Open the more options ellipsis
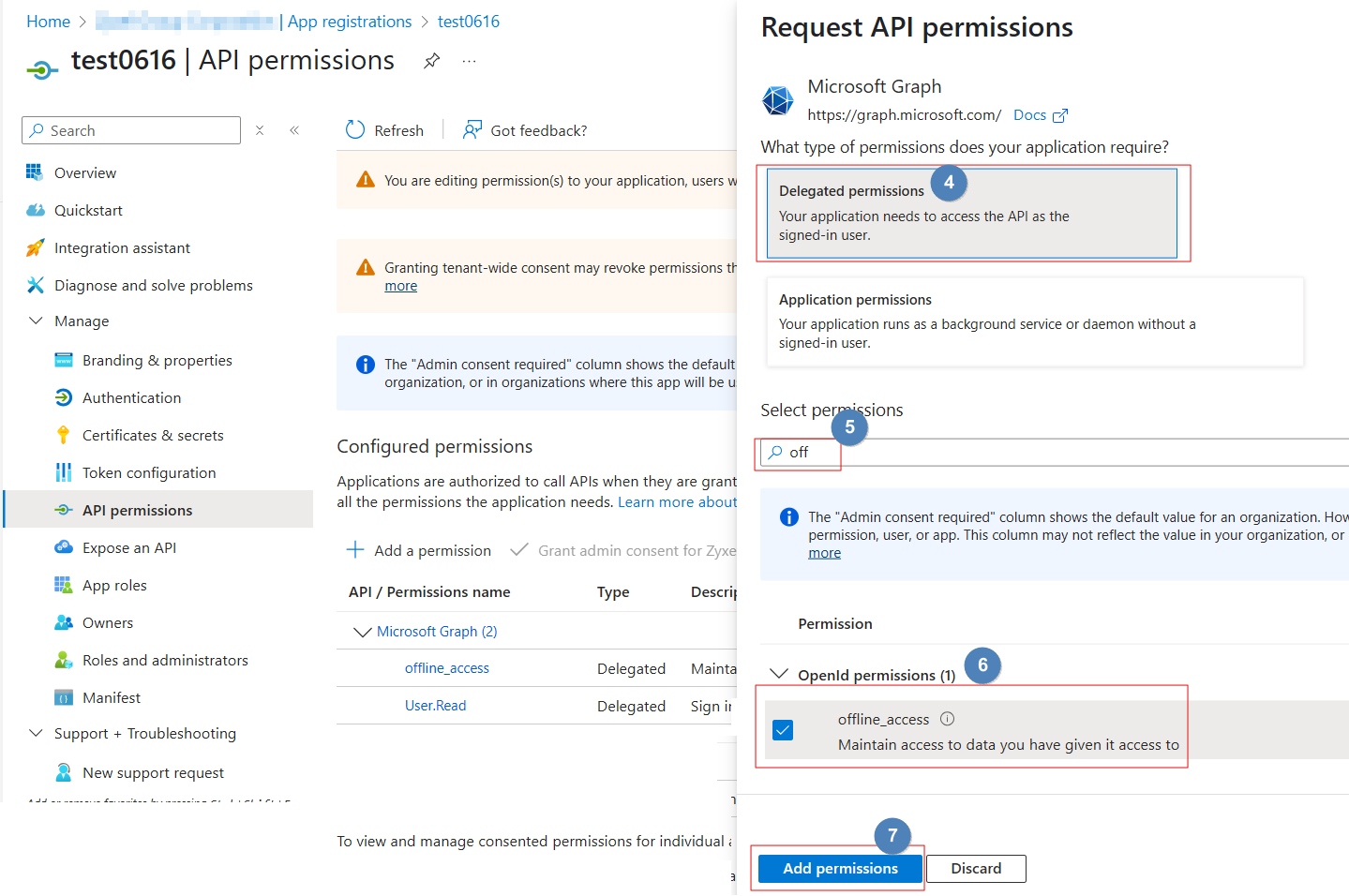The height and width of the screenshot is (896, 1349). coord(470,61)
